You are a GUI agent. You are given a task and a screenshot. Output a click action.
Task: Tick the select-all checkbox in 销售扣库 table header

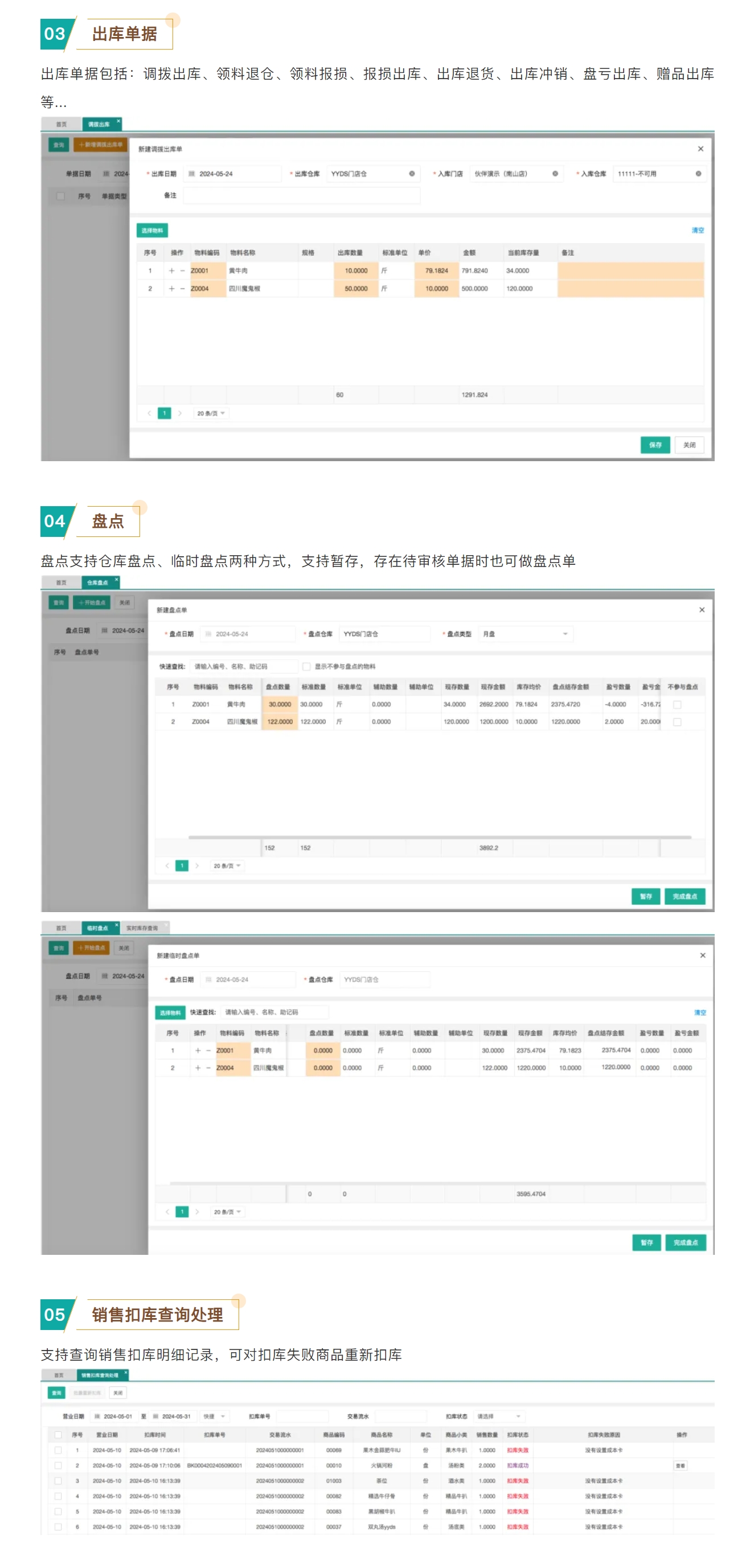coord(59,1435)
